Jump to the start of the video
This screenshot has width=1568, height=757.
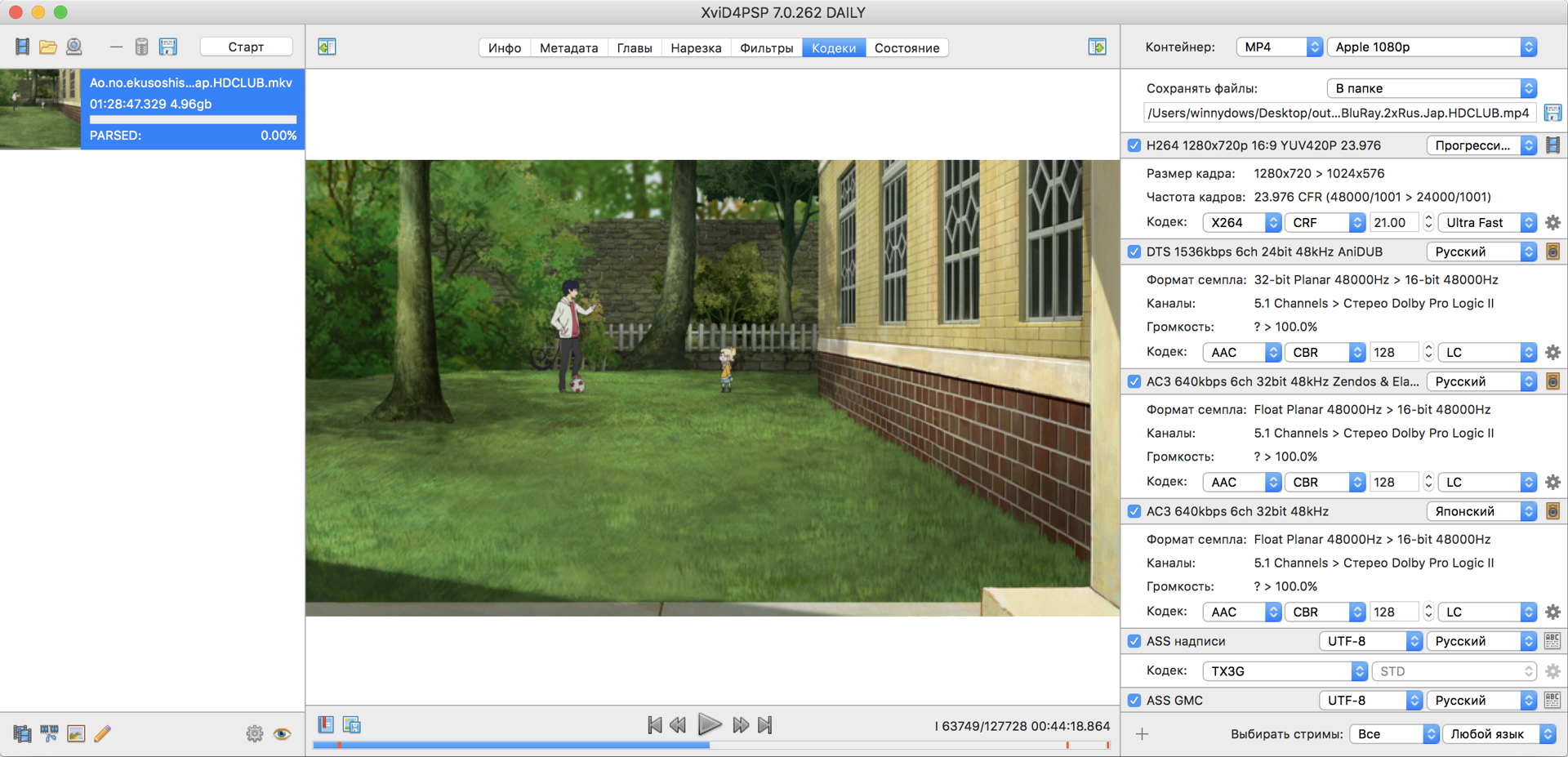tap(655, 724)
